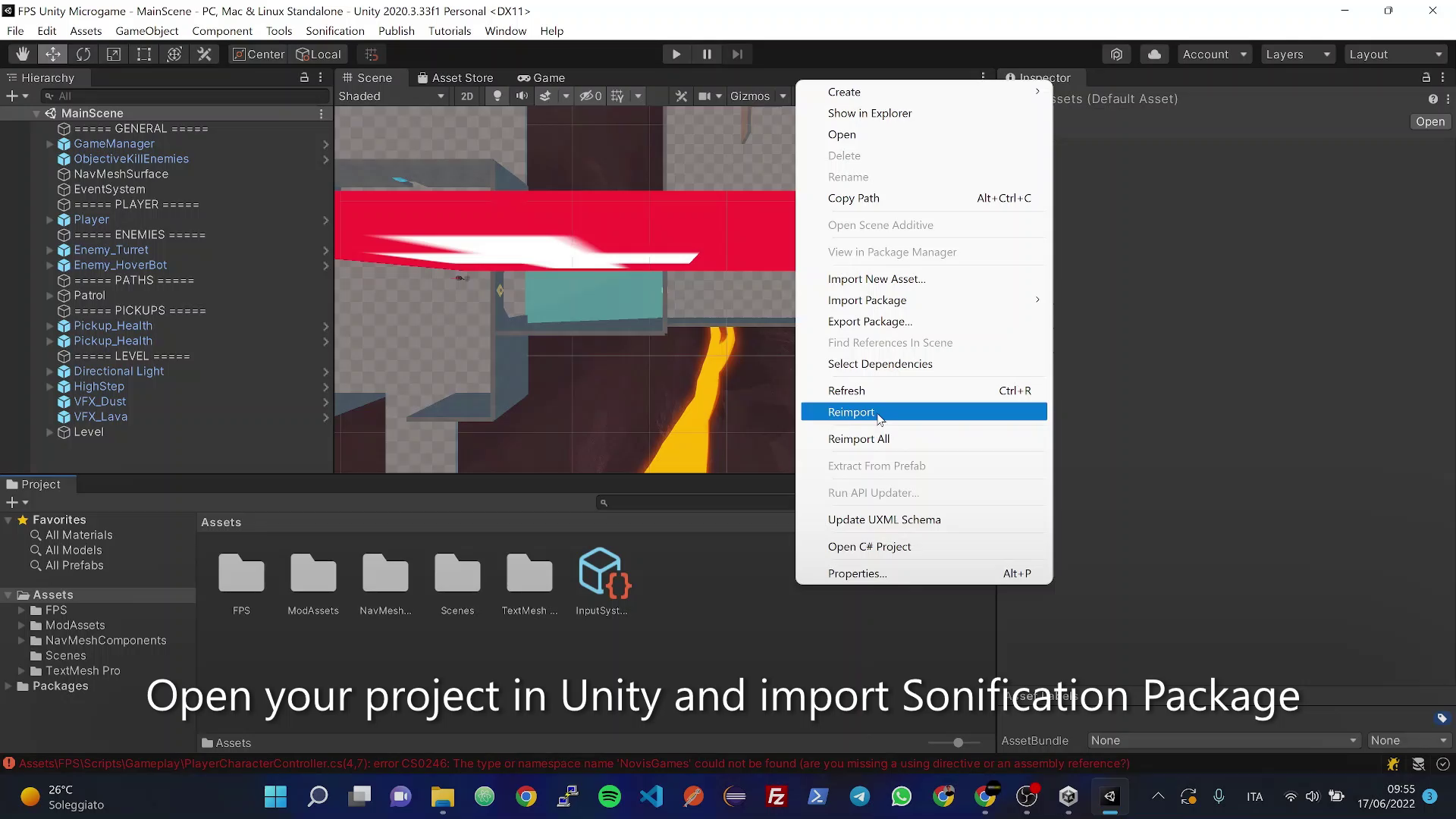Toggle scene effects icon
This screenshot has height=819, width=1456.
coord(545,96)
